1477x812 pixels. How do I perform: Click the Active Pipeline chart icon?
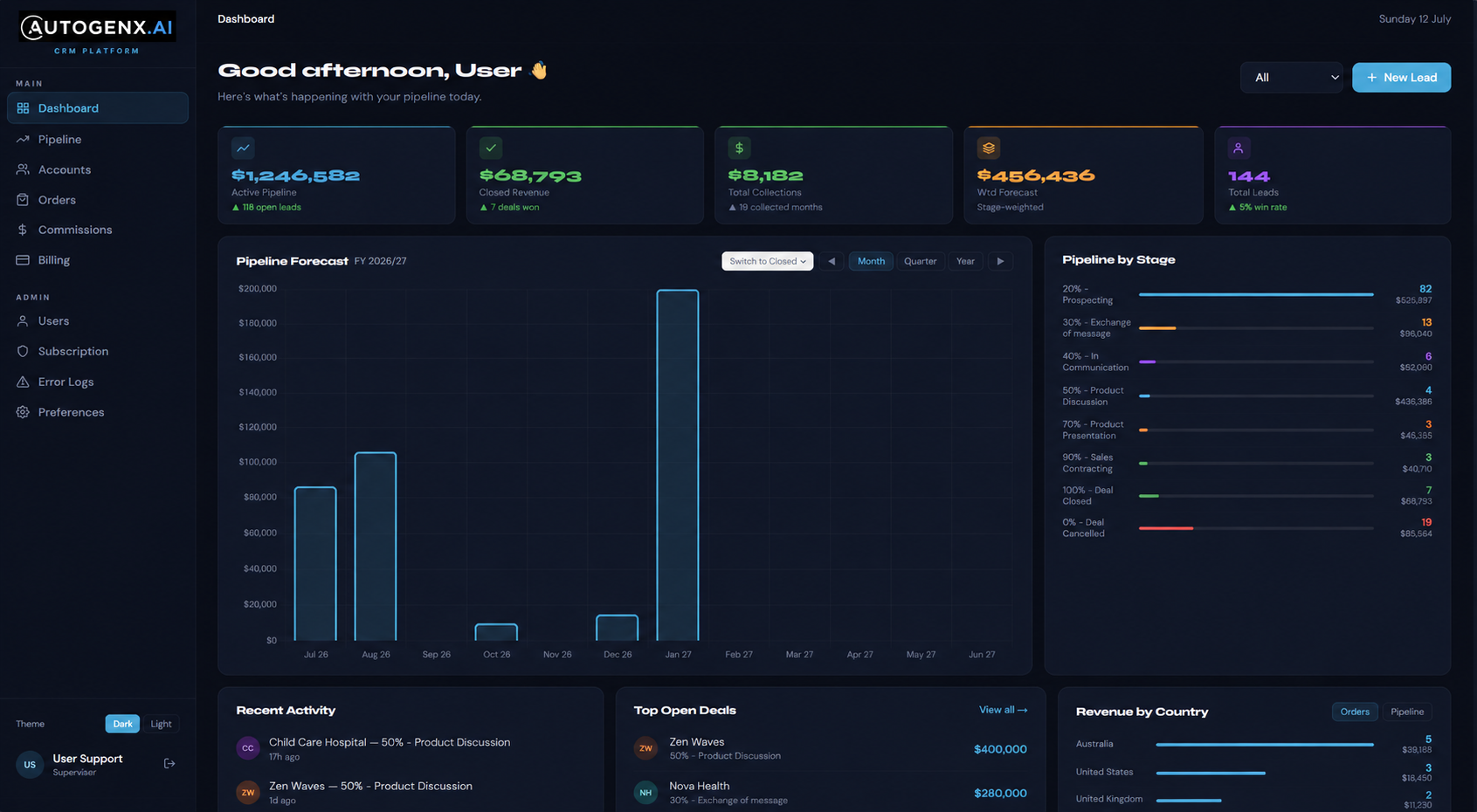click(243, 148)
